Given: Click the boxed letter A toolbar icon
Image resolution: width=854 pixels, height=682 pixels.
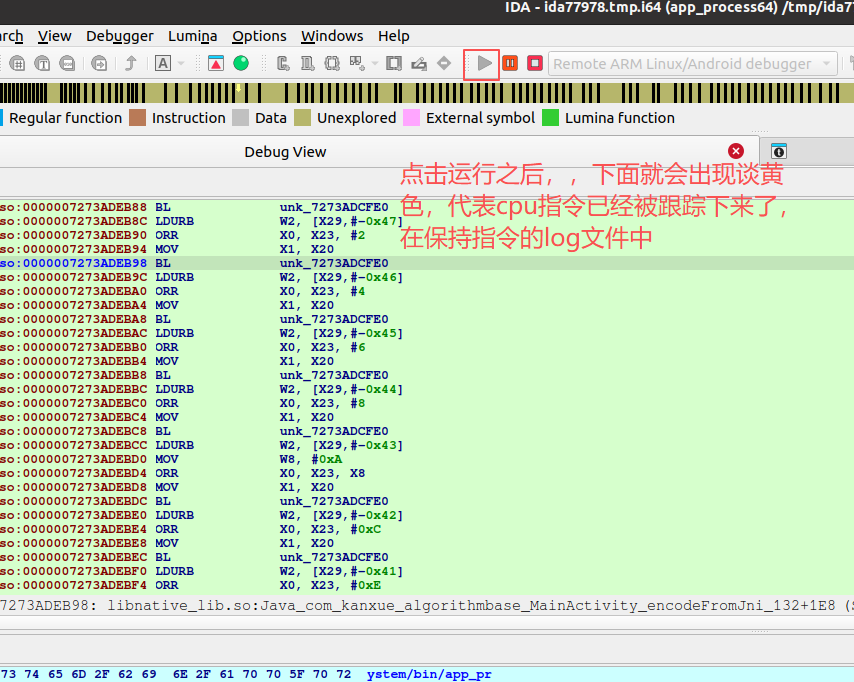Looking at the screenshot, I should pyautogui.click(x=163, y=63).
